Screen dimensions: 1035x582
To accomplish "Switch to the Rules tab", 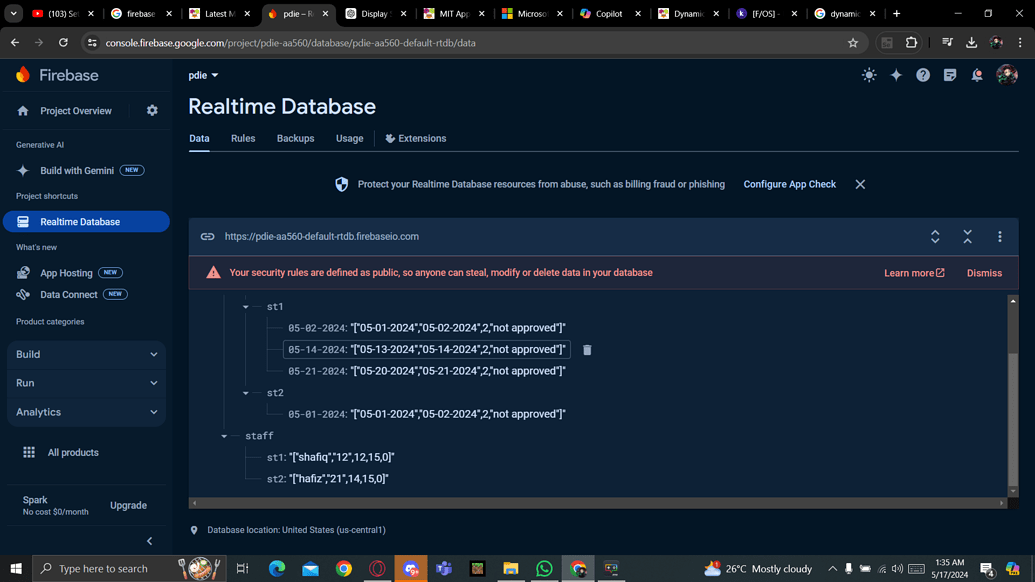I will click(x=243, y=138).
